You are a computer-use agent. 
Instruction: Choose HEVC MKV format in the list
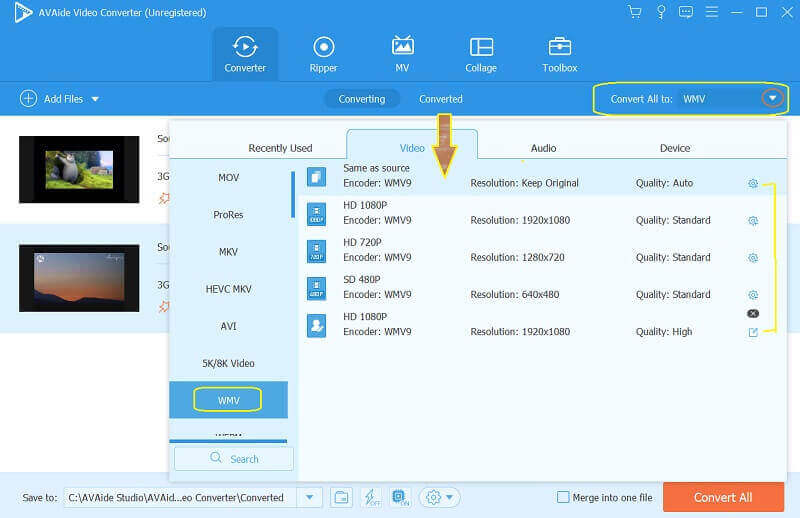[x=229, y=289]
